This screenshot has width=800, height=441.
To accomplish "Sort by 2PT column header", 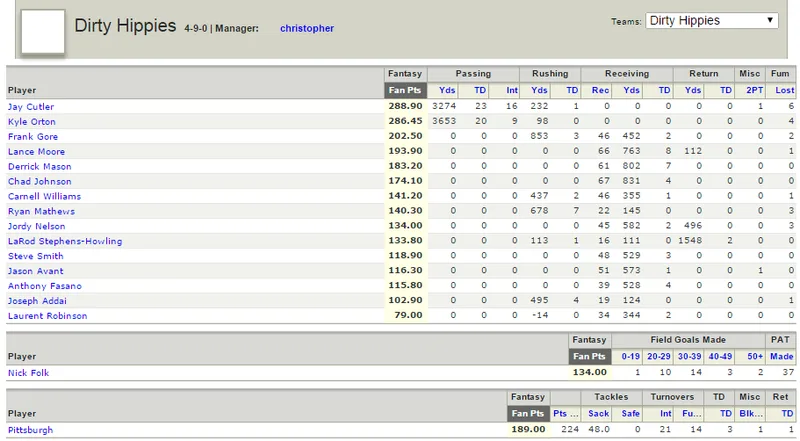I will tap(755, 90).
